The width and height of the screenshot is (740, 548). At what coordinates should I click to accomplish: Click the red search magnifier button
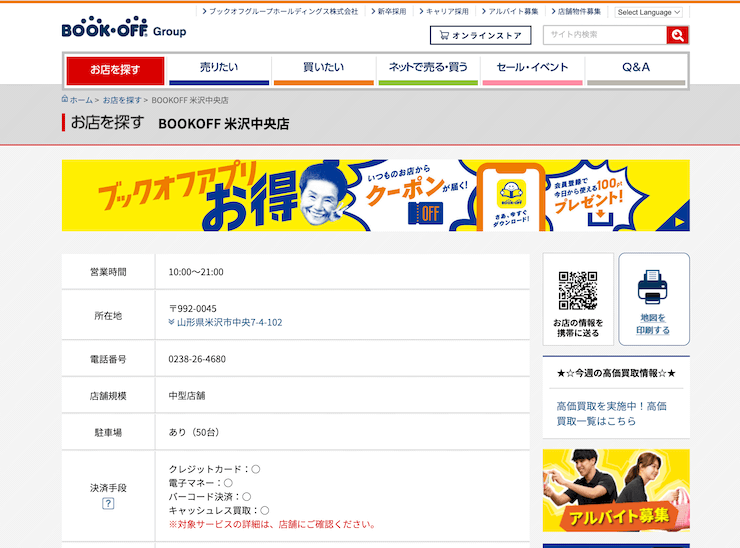[677, 35]
